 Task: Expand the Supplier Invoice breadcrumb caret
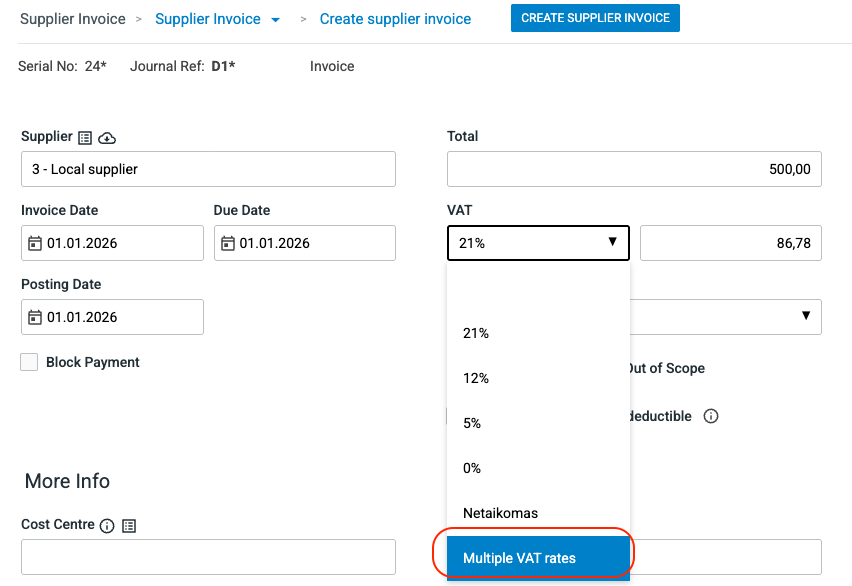tap(276, 20)
